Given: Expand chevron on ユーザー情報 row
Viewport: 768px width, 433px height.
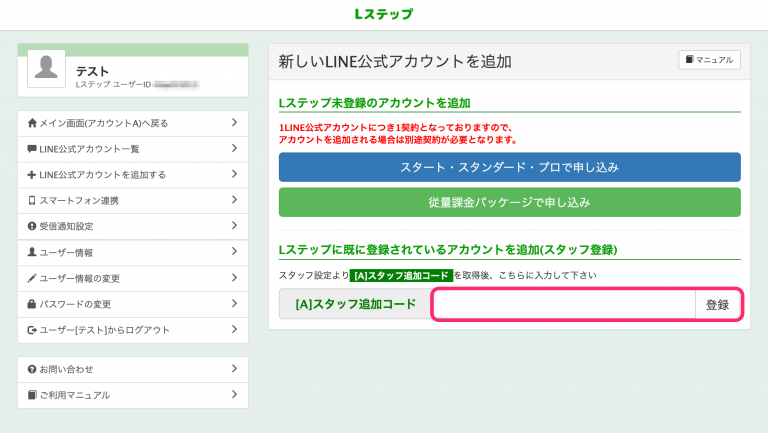Looking at the screenshot, I should click(x=234, y=251).
